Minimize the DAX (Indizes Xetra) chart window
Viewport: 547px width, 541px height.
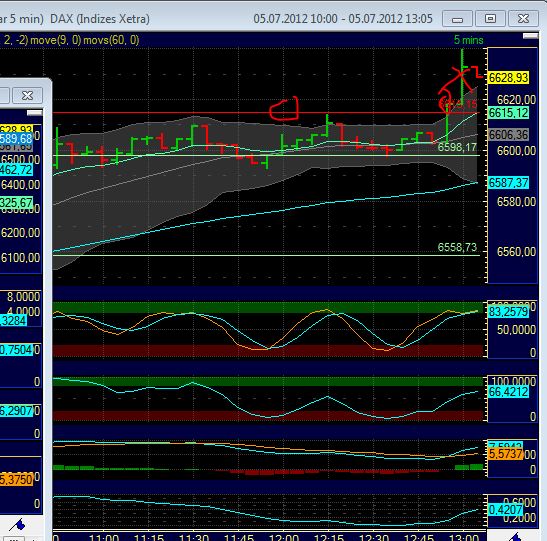pos(457,18)
